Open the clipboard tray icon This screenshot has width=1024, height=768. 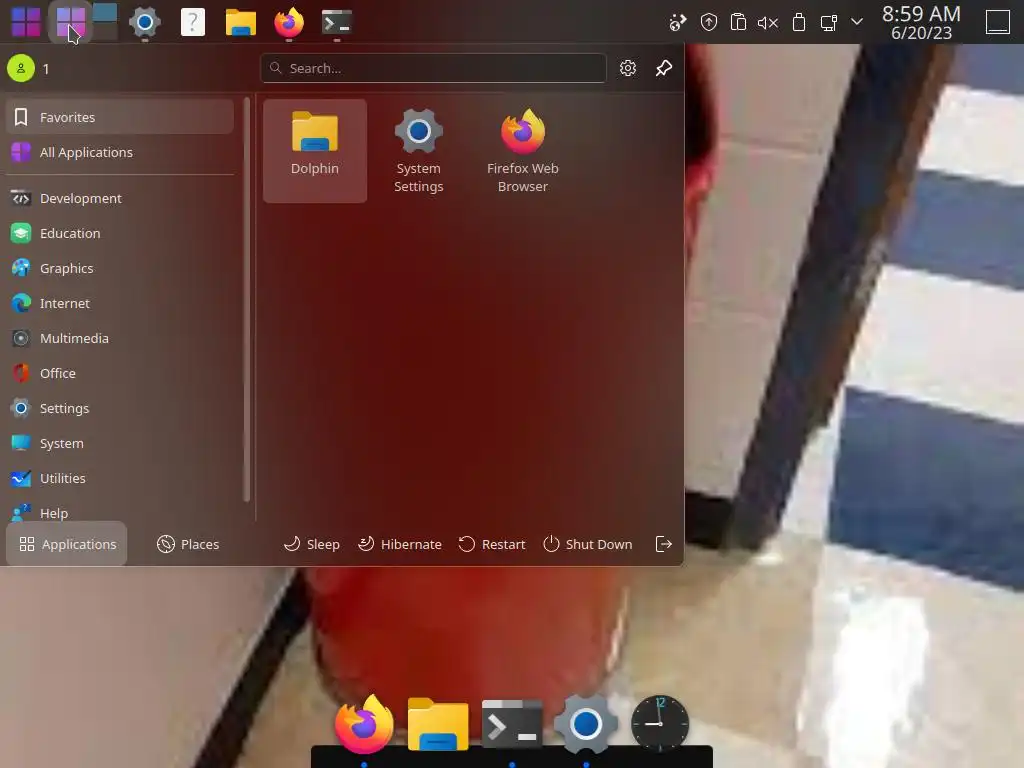tap(738, 23)
